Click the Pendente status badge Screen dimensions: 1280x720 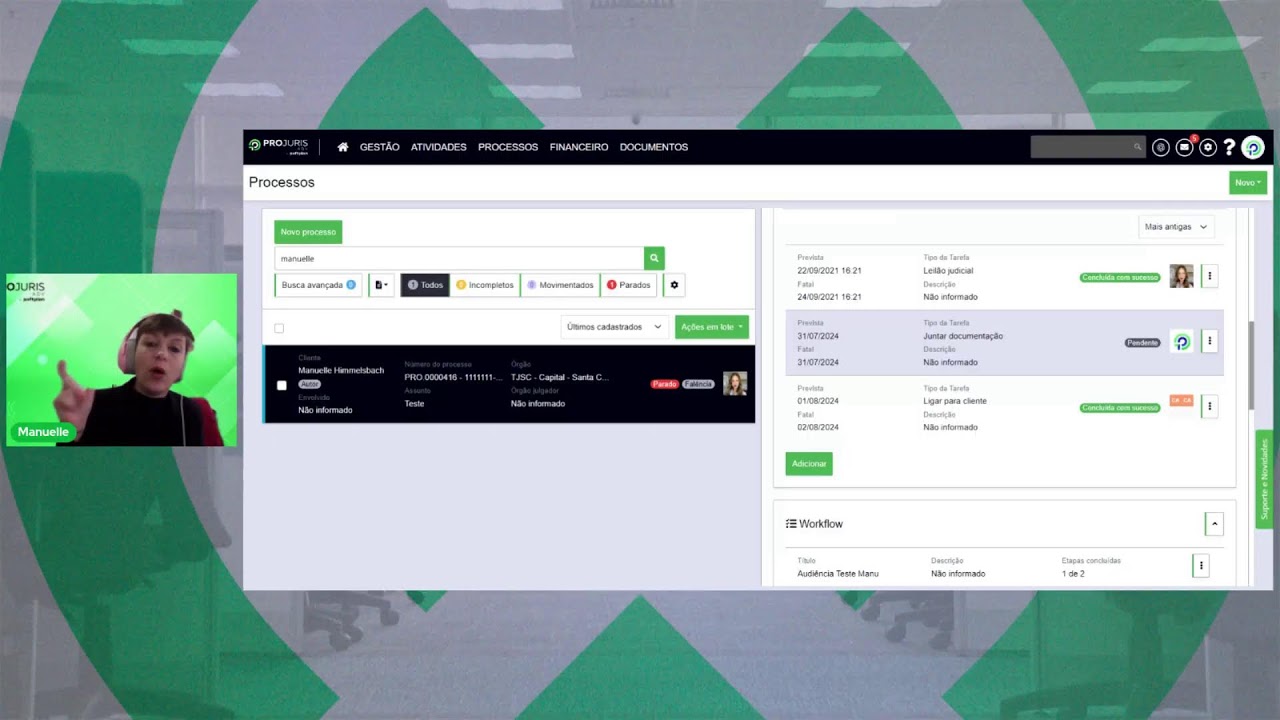(x=1143, y=342)
